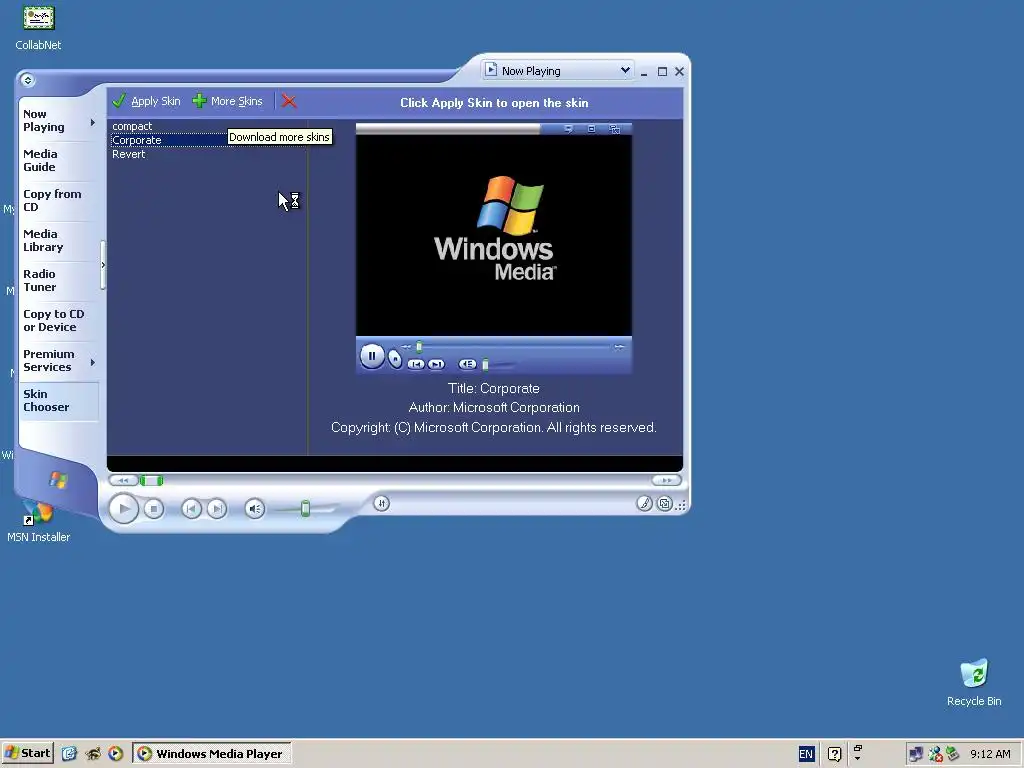Click the help question mark tray icon

(834, 754)
